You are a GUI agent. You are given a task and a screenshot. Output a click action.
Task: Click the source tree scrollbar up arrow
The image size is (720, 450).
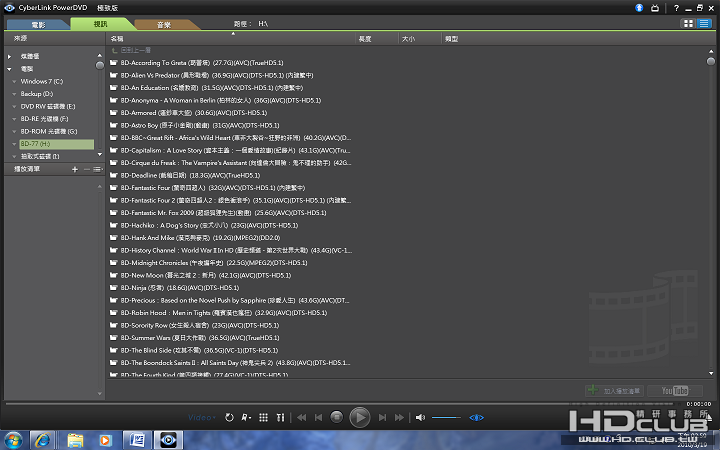(100, 56)
